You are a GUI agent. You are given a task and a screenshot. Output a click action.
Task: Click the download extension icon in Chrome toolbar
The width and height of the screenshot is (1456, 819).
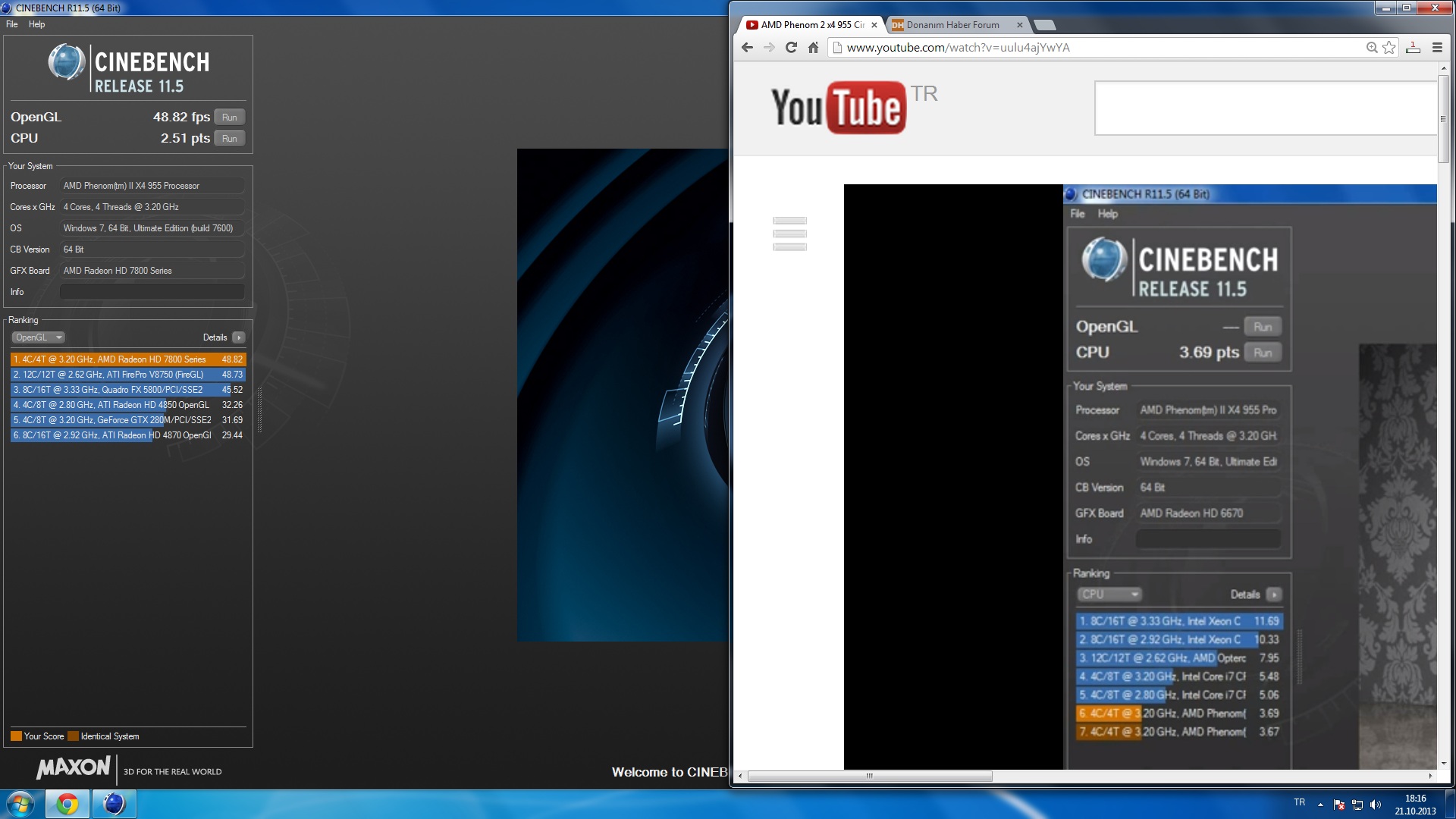(1413, 48)
